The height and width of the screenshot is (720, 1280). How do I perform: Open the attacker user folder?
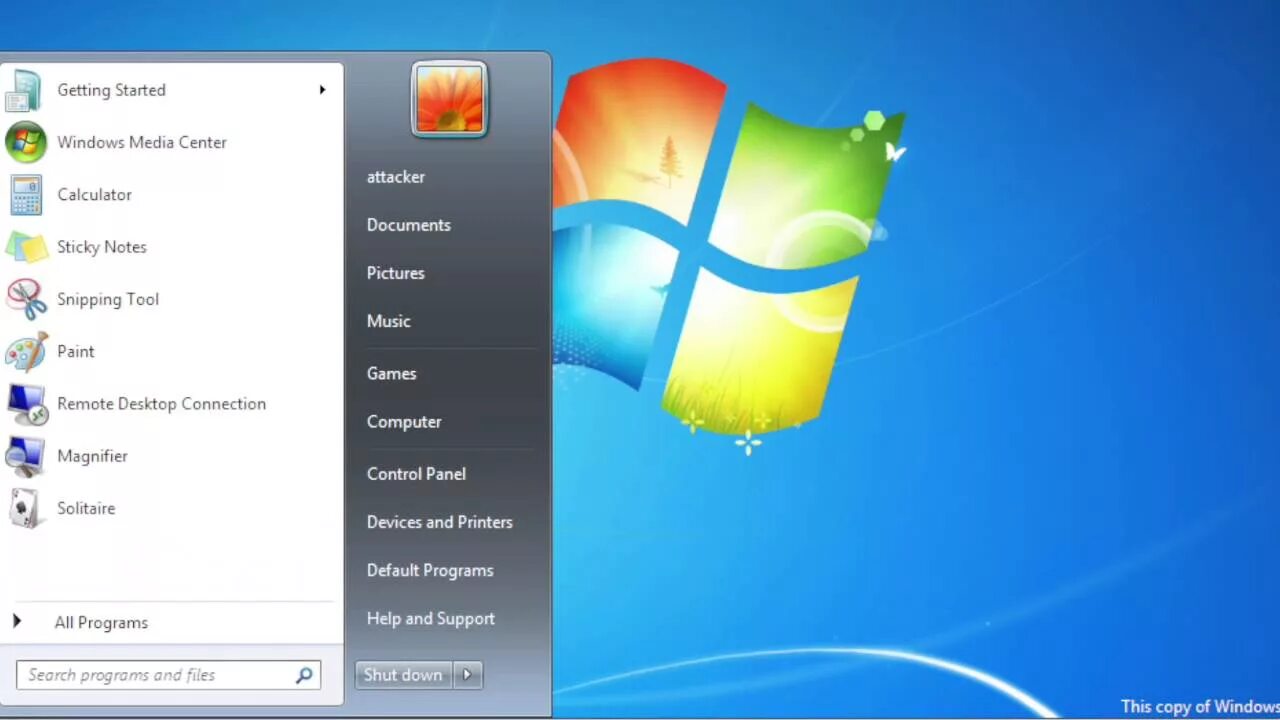(x=396, y=177)
